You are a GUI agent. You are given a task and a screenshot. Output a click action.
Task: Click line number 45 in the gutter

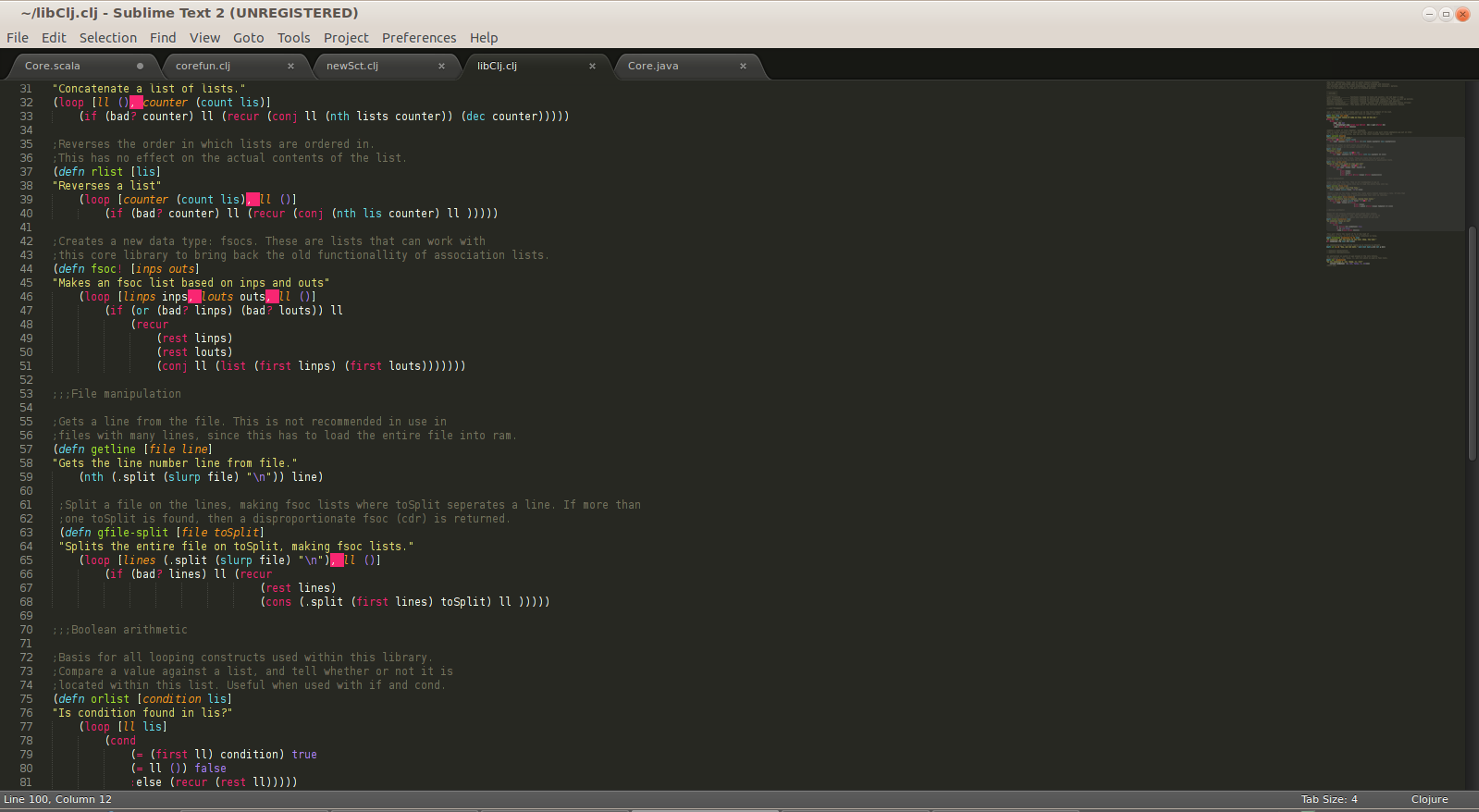point(26,283)
